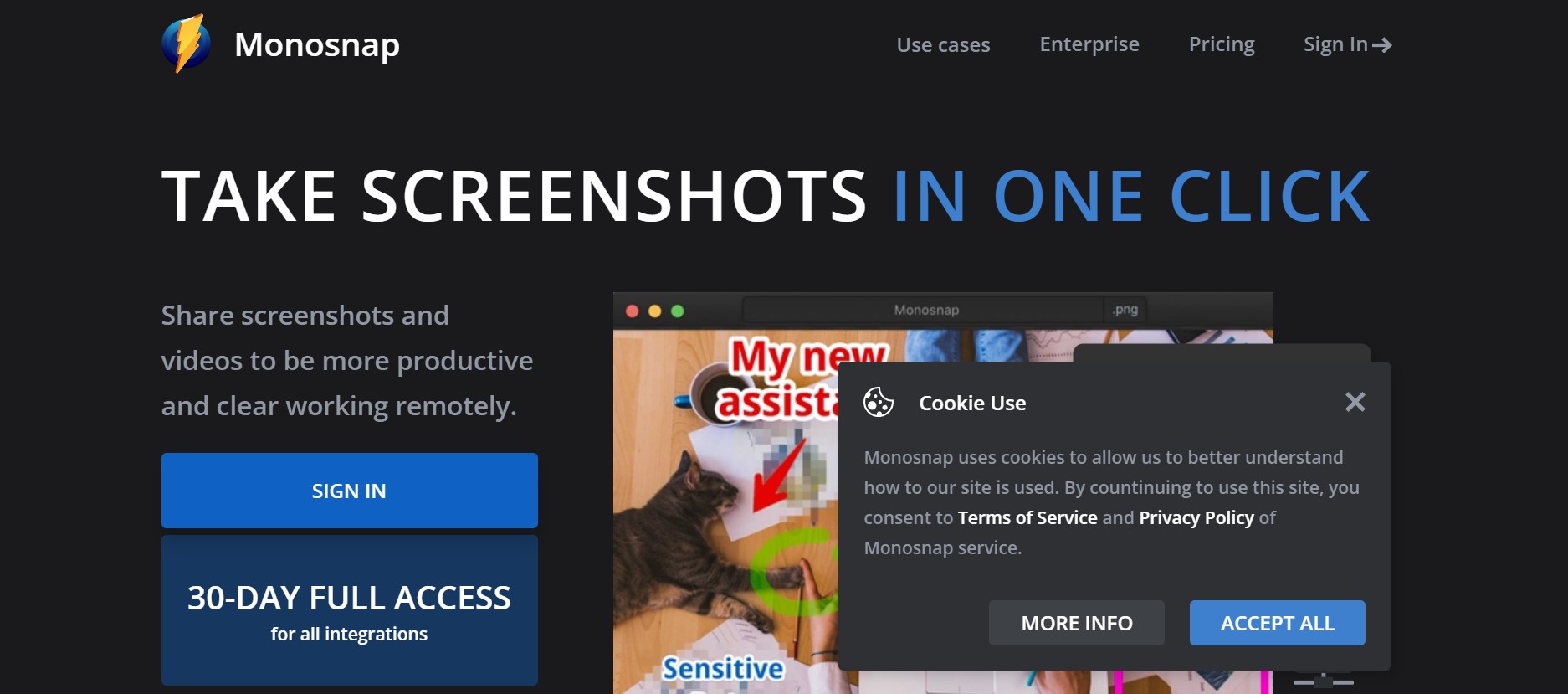Click the cookie icon in the dialog
This screenshot has width=1568, height=694.
pos(879,403)
